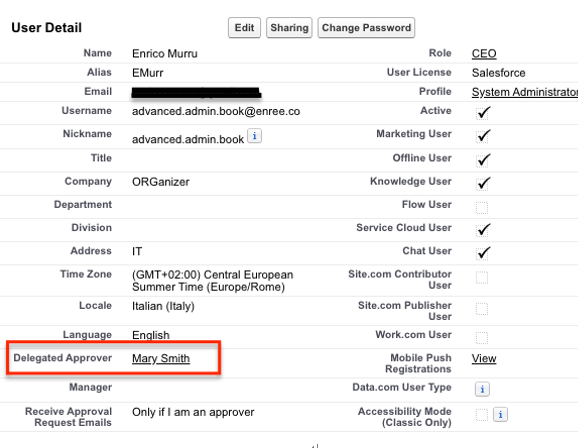The image size is (578, 448).
Task: Open the CEO role link
Action: (484, 54)
